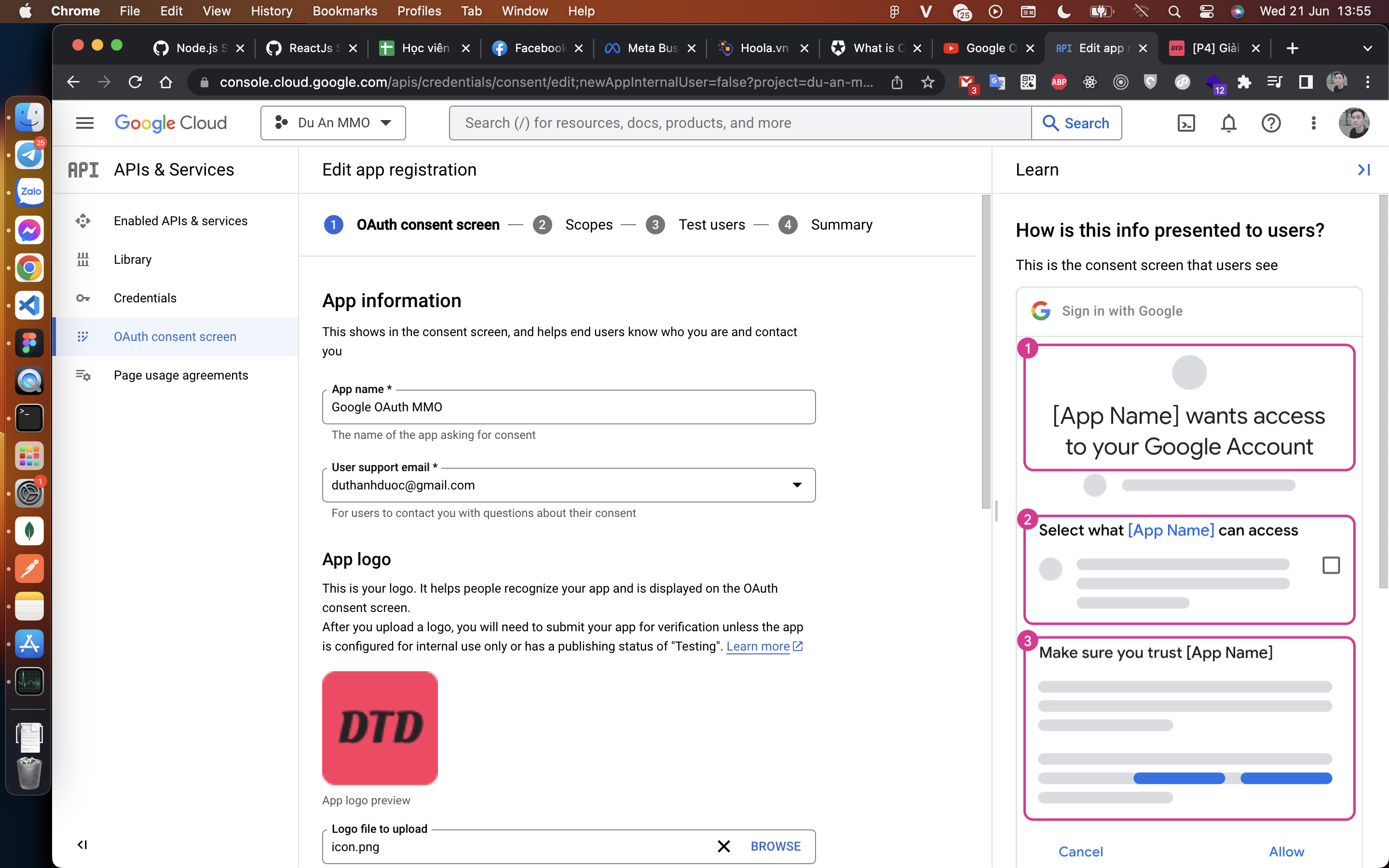1389x868 pixels.
Task: Click the address bar URL
Action: tap(546, 82)
